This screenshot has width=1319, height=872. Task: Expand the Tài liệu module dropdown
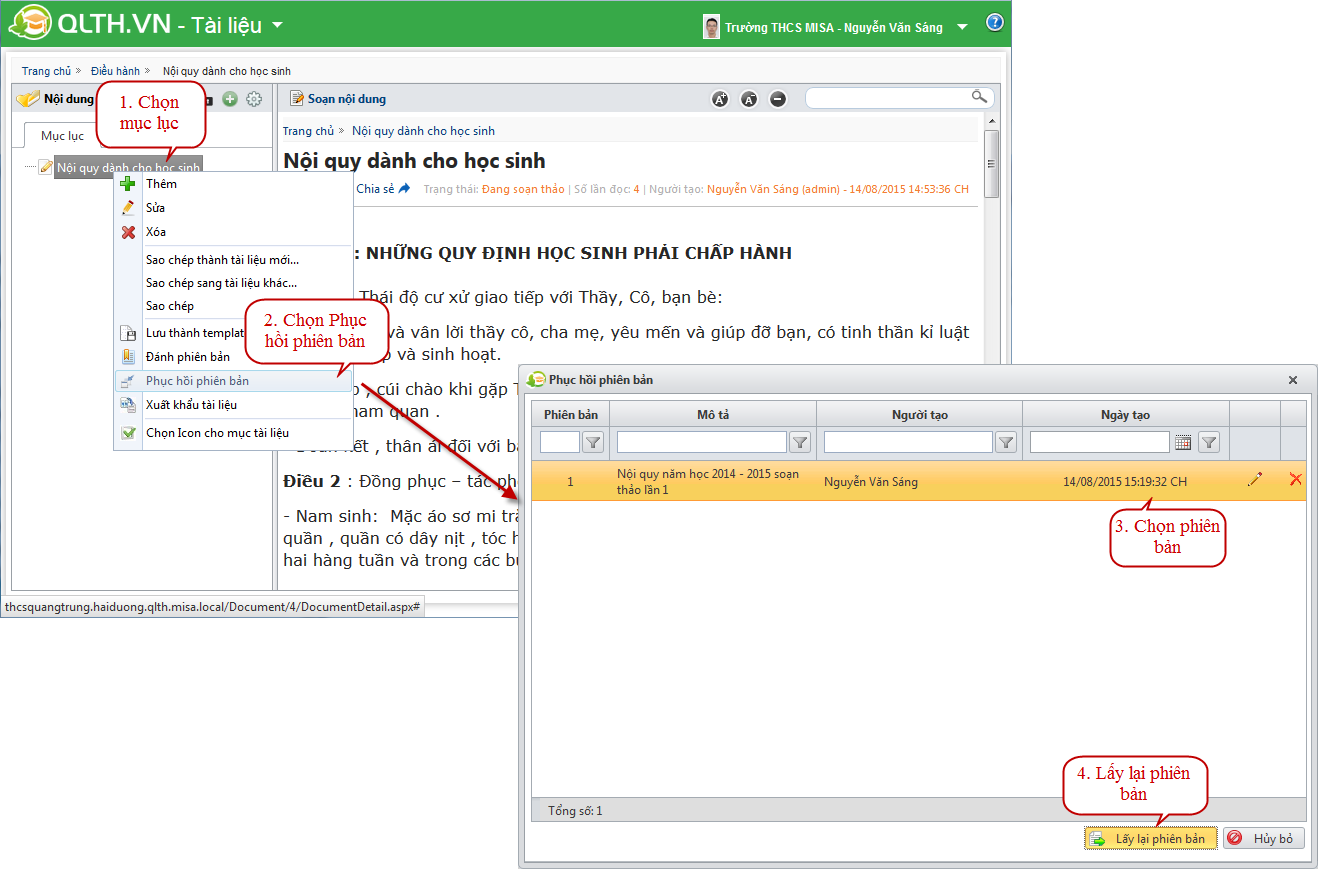(x=277, y=25)
